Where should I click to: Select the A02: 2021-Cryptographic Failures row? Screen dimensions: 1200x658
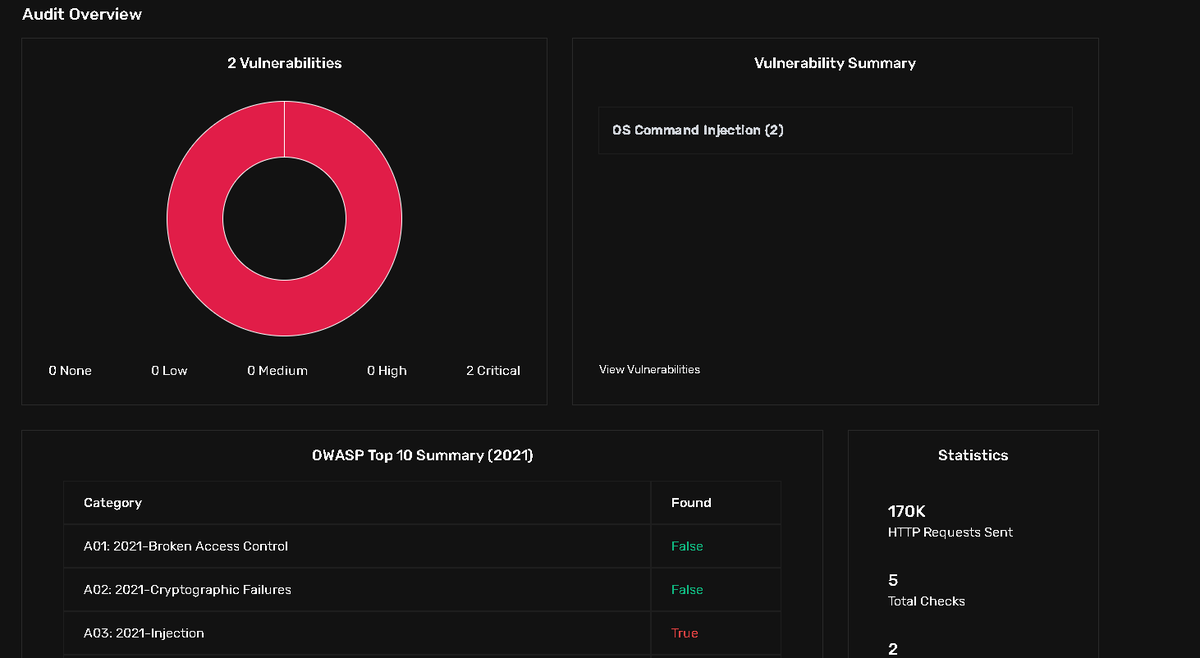[422, 590]
